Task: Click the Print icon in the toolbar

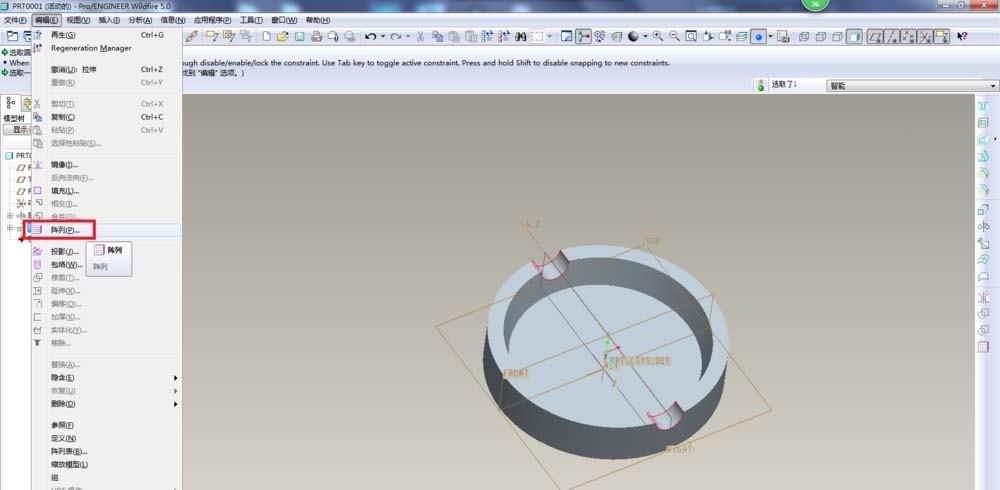Action: pyautogui.click(x=316, y=37)
